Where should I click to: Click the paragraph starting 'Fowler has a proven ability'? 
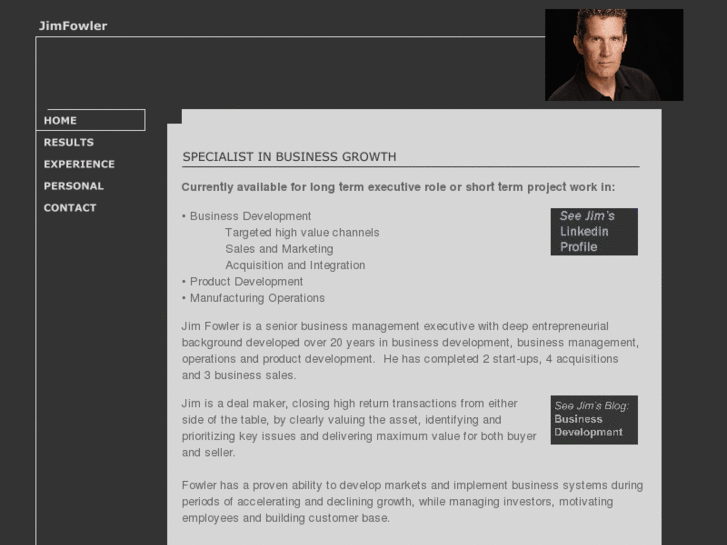(x=412, y=501)
